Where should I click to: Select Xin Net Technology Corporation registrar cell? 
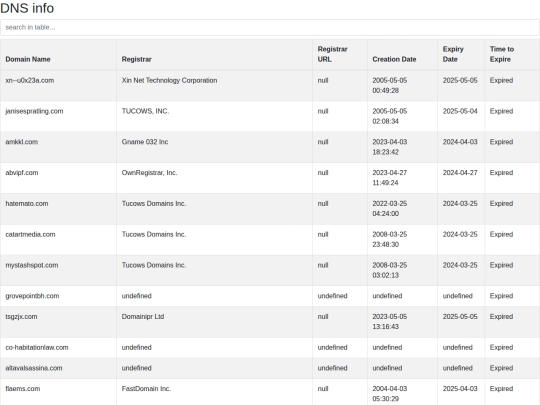pyautogui.click(x=169, y=80)
